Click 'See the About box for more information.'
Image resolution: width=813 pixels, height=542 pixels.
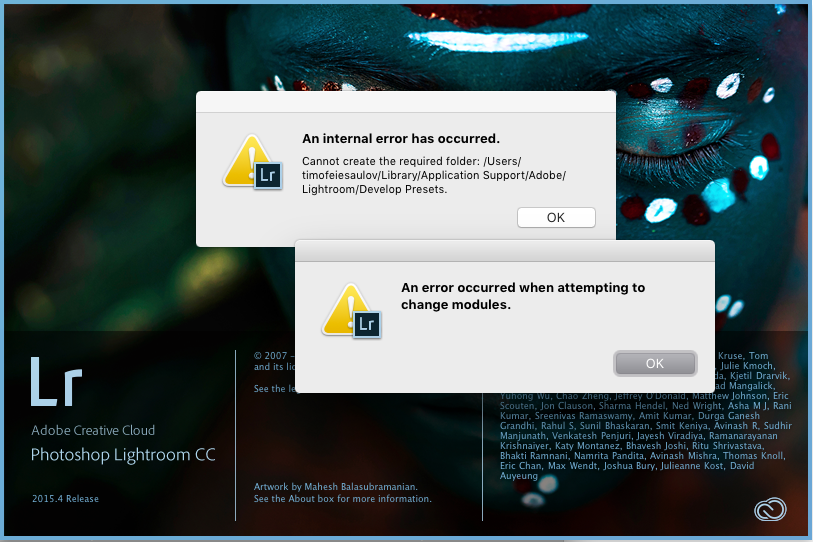click(x=342, y=498)
